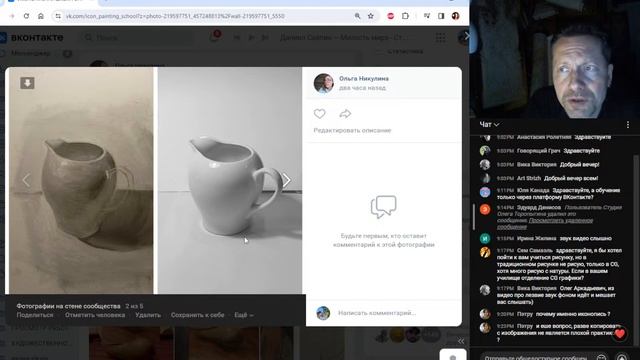
Task: Like the photo with heart icon
Action: point(320,113)
